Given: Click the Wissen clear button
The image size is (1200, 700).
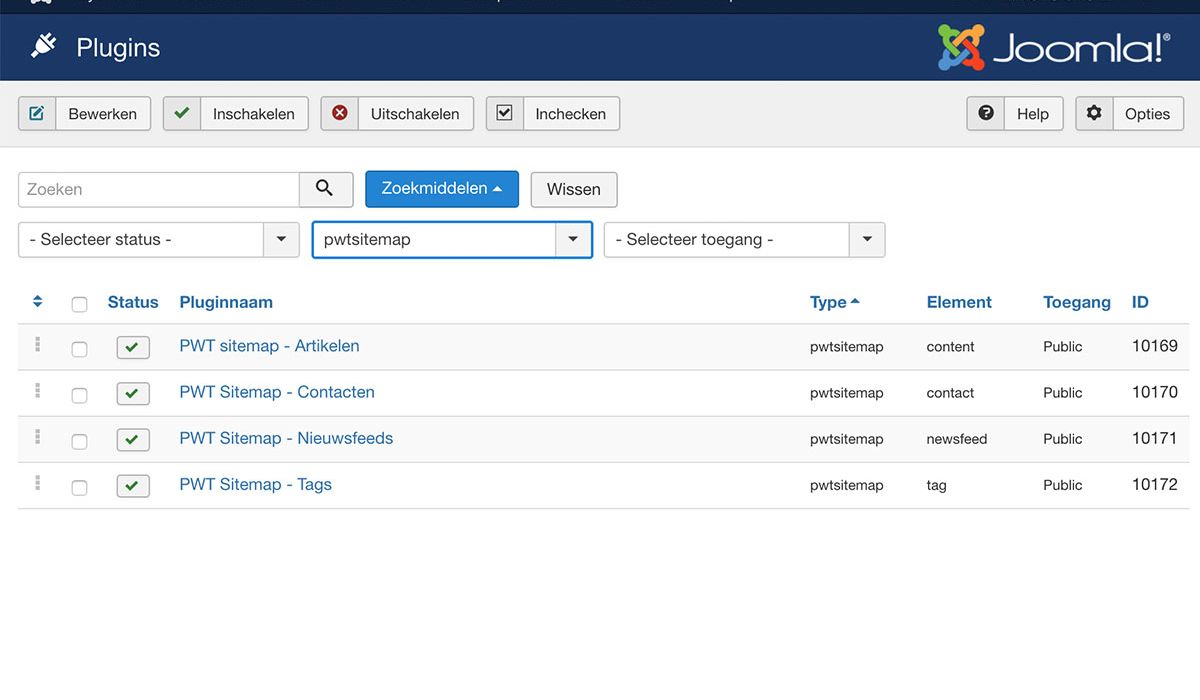Looking at the screenshot, I should coord(574,189).
